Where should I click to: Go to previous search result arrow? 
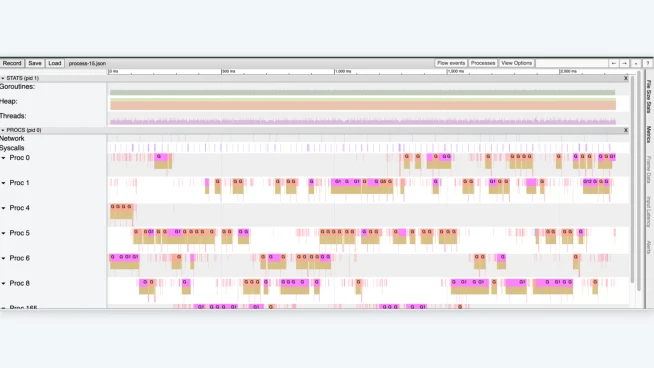614,63
